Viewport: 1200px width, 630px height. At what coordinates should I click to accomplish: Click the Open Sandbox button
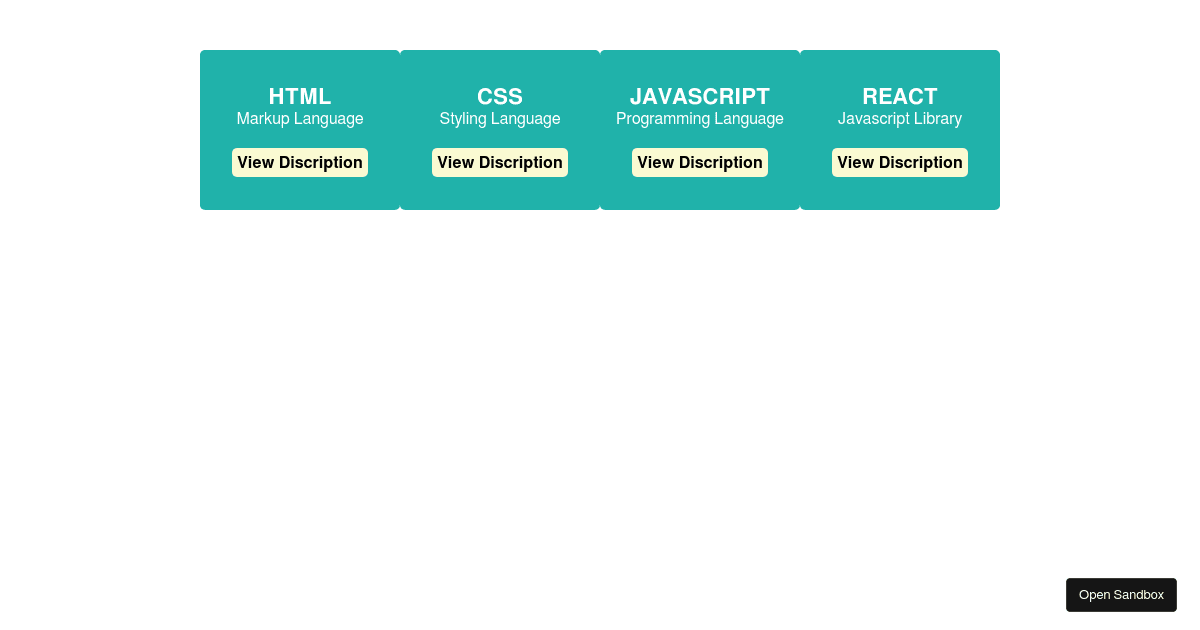pos(1121,595)
